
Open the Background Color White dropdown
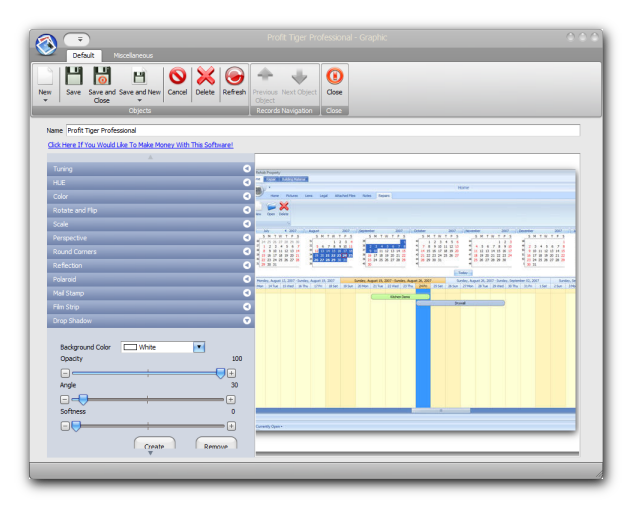click(x=199, y=347)
